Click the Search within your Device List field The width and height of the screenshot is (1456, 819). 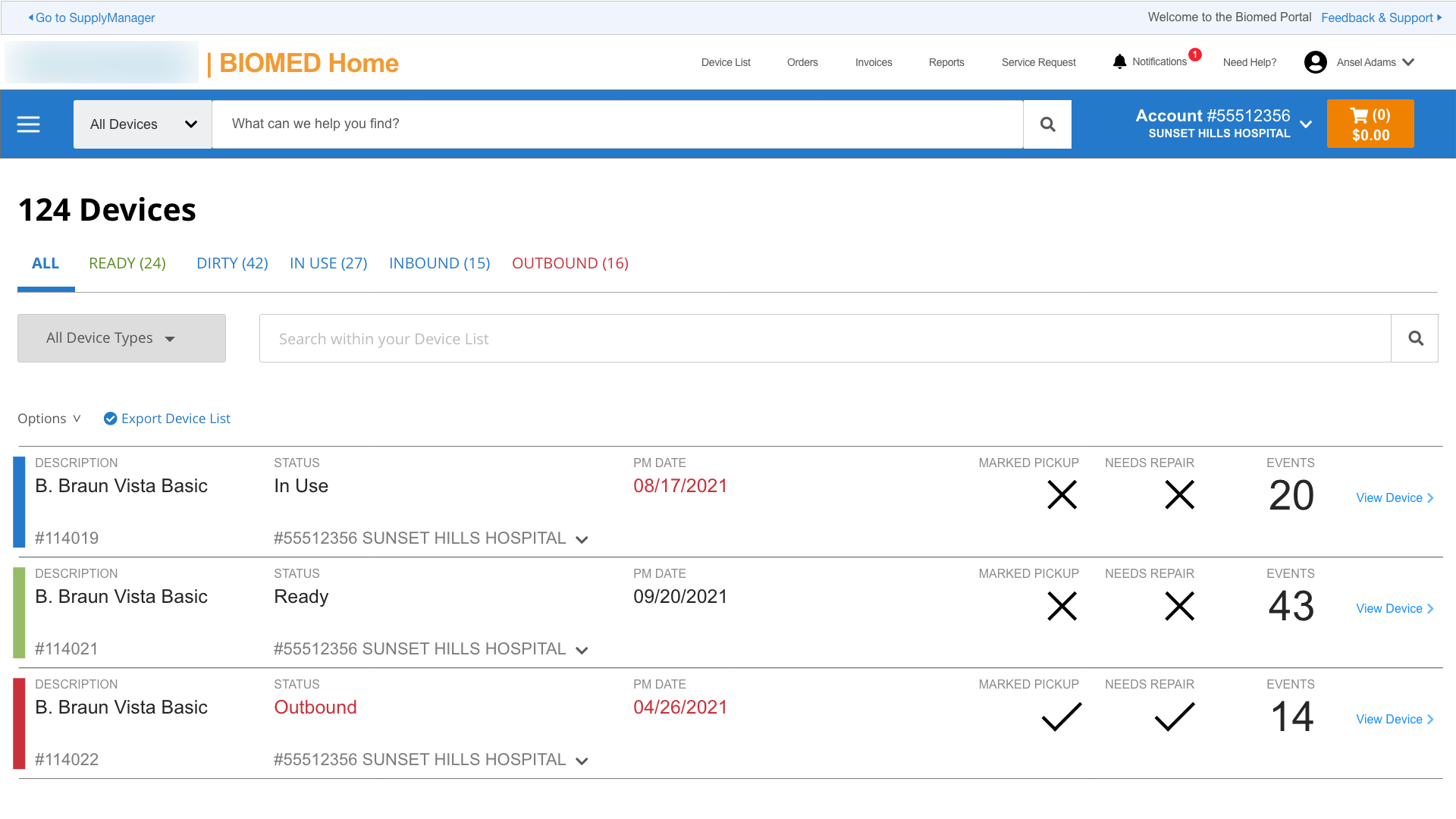click(x=824, y=338)
